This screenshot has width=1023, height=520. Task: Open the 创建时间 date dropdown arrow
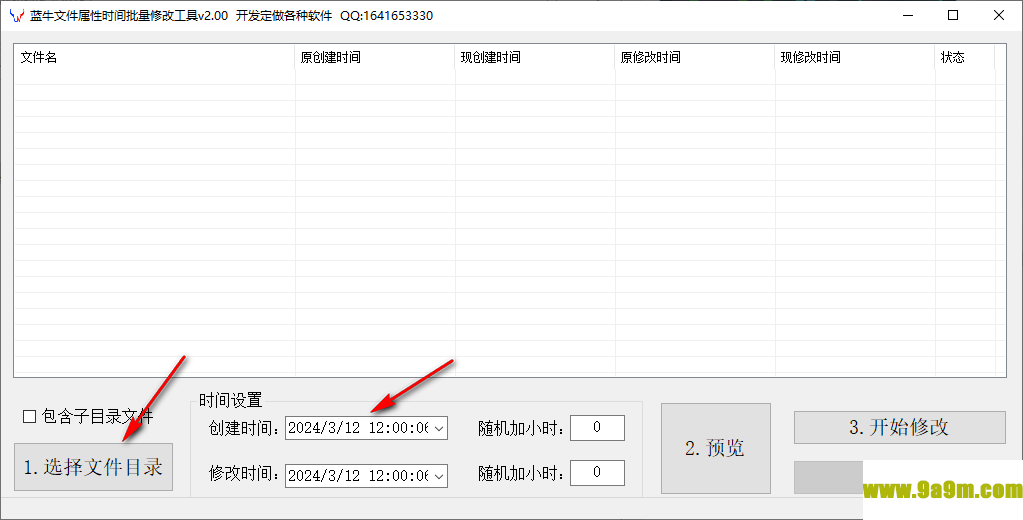click(x=439, y=428)
